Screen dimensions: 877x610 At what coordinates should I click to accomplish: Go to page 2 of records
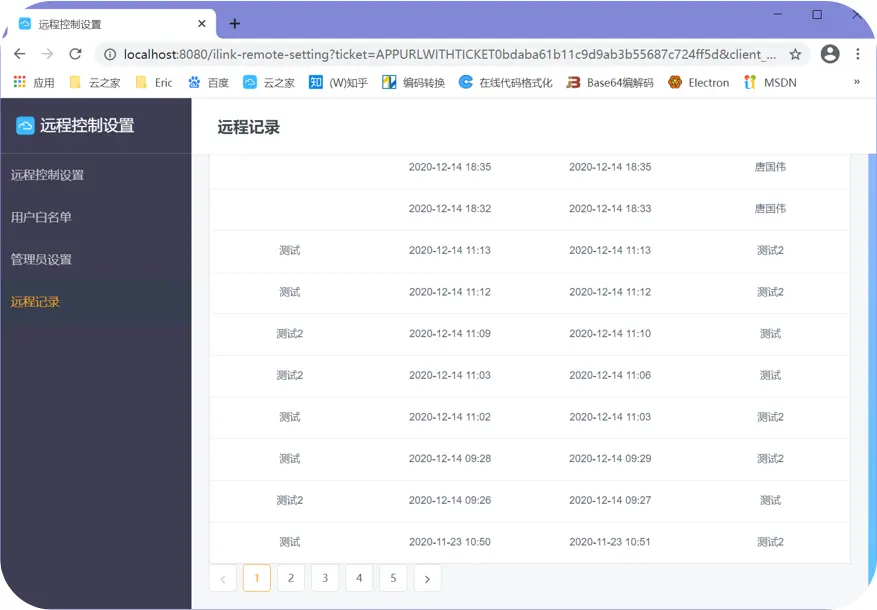[291, 578]
